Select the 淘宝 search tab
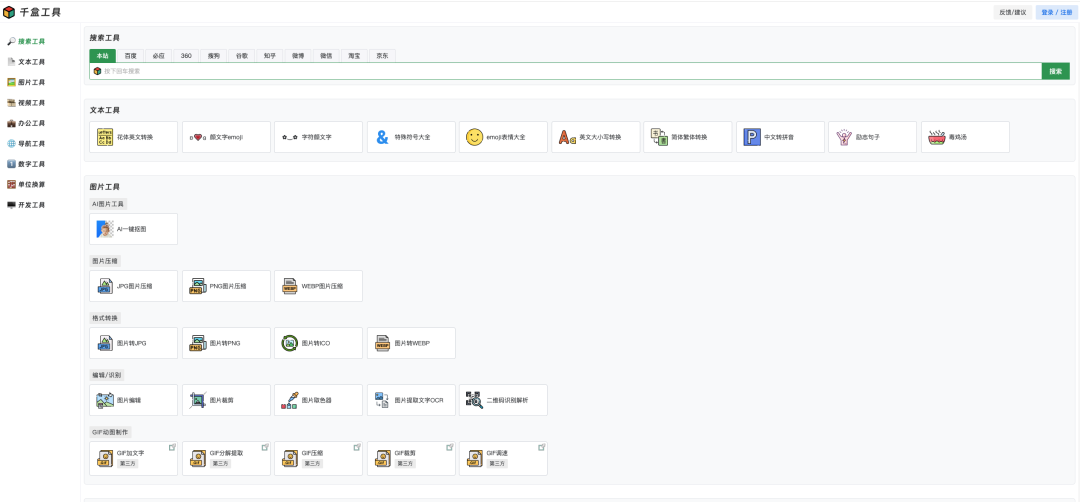The image size is (1080, 502). (354, 56)
